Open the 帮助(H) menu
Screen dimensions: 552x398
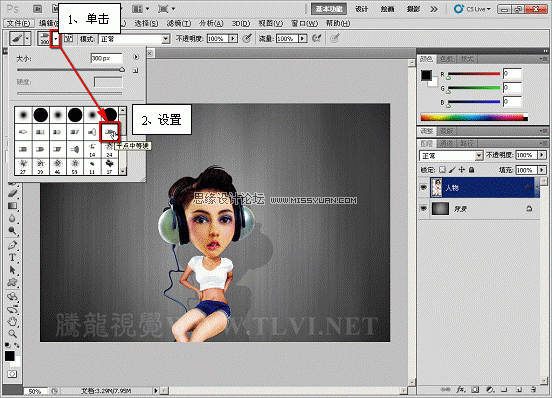tap(338, 23)
